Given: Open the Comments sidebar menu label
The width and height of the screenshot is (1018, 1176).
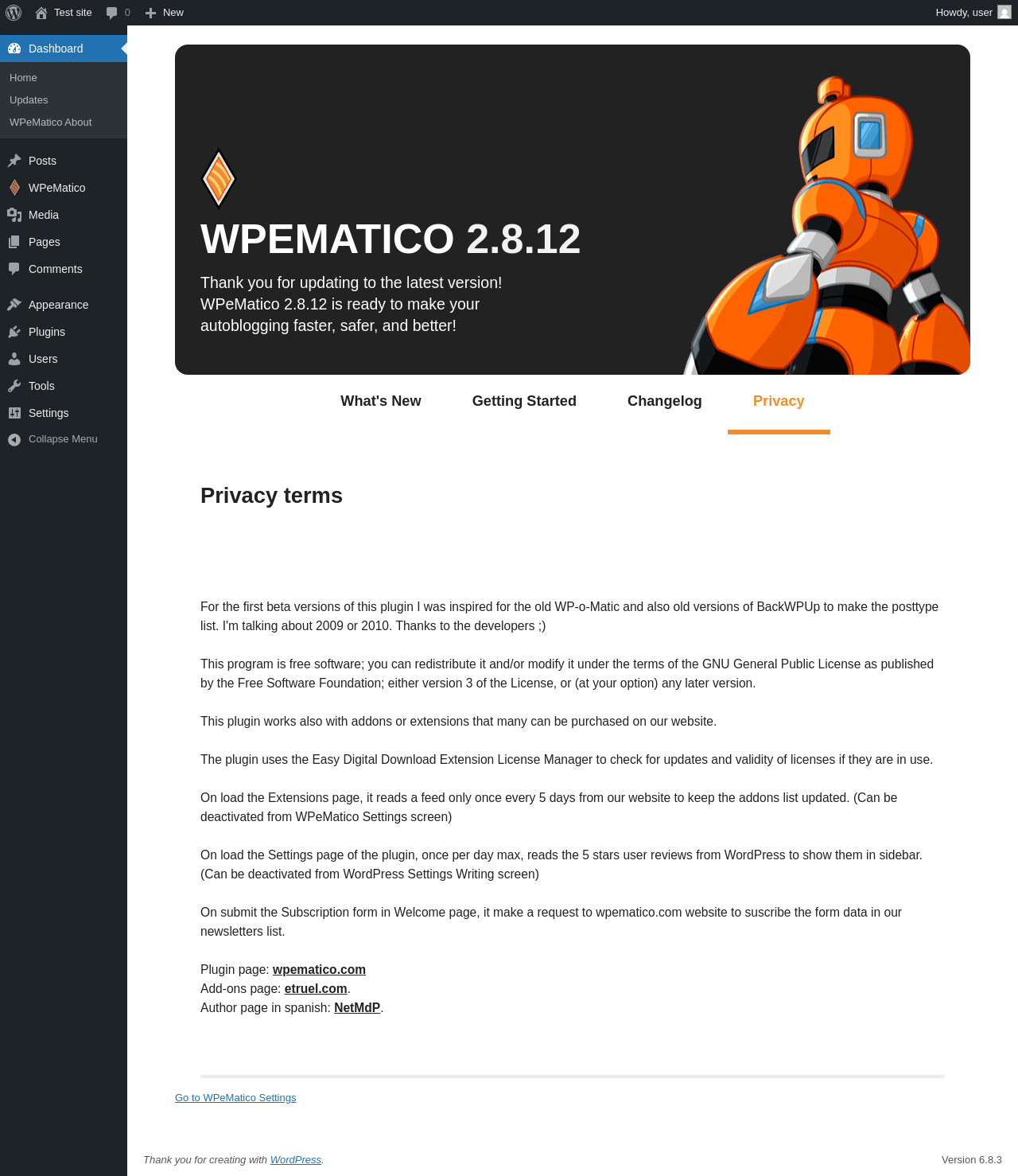Looking at the screenshot, I should pos(55,269).
